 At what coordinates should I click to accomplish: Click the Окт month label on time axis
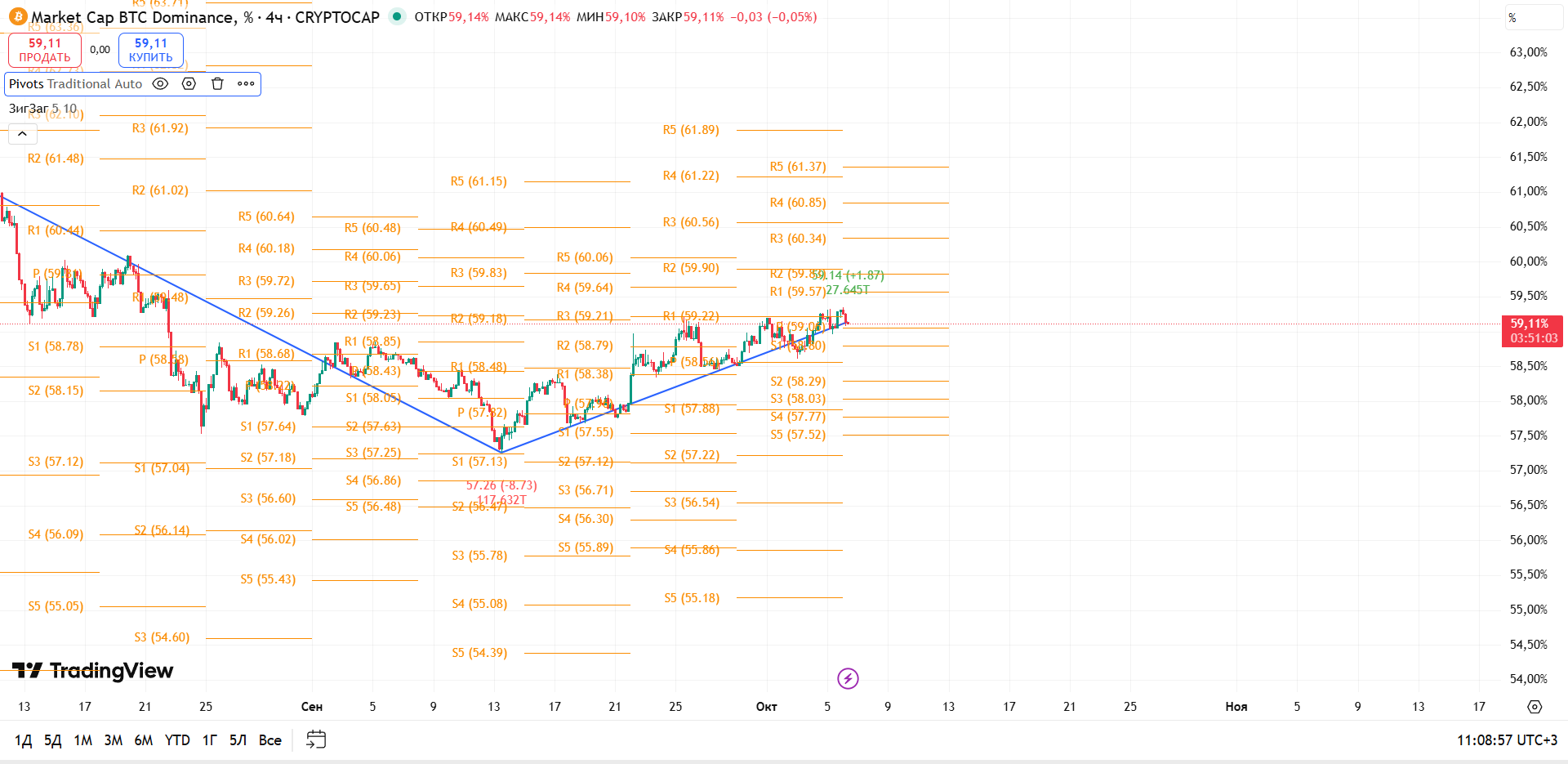click(x=766, y=707)
